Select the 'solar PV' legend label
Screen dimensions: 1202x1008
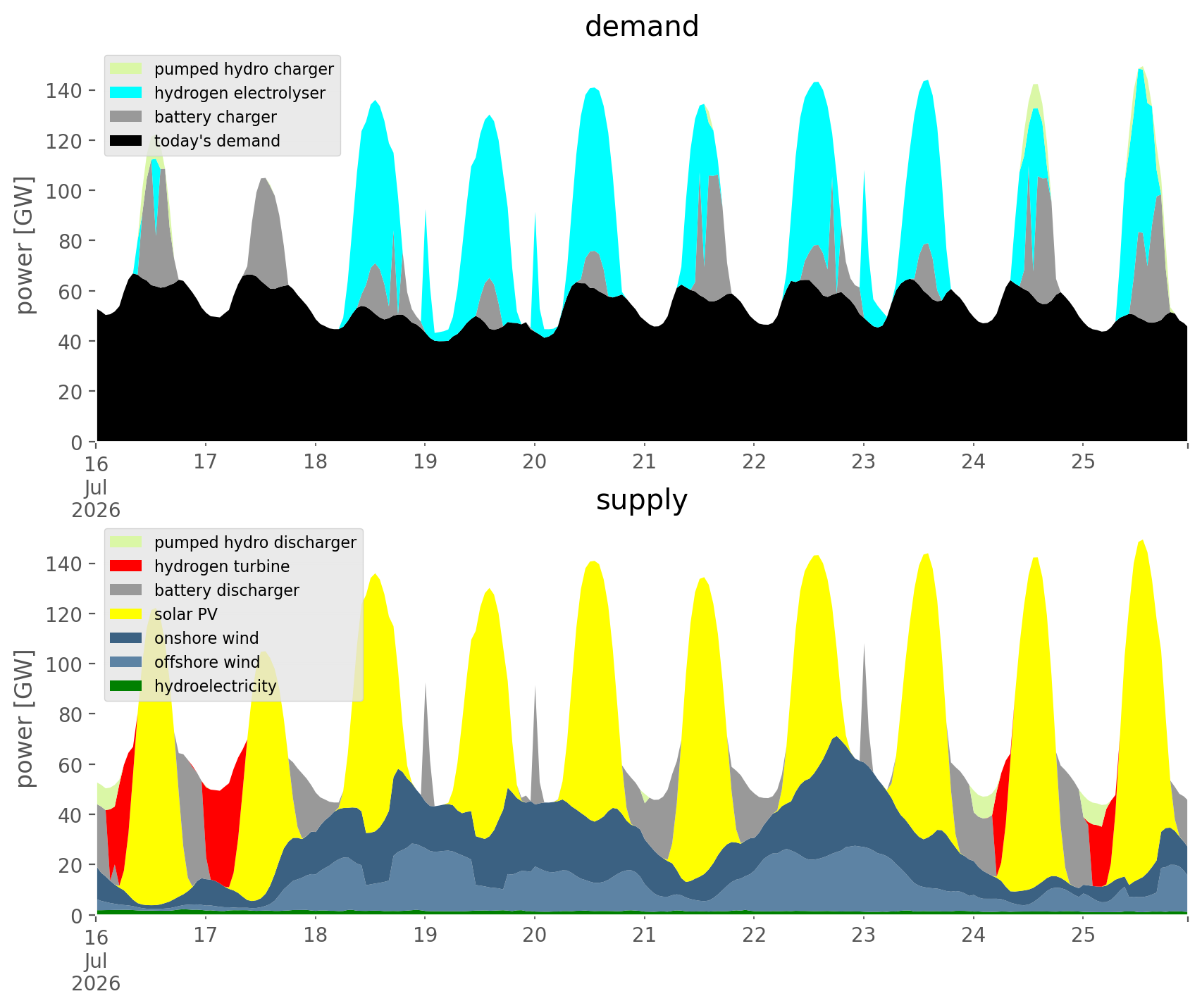pos(186,614)
